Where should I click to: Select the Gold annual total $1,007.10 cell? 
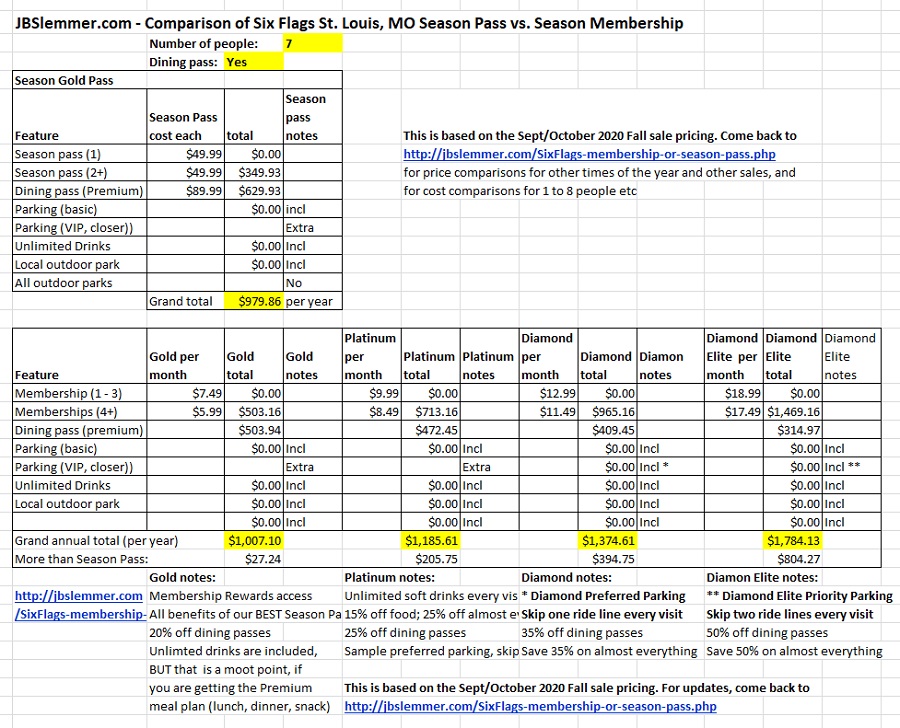tap(254, 541)
